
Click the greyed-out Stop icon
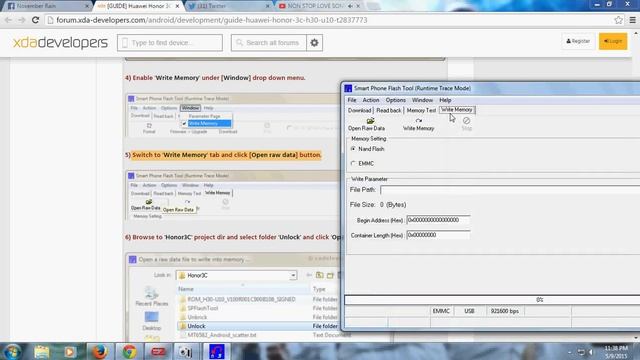click(x=466, y=120)
